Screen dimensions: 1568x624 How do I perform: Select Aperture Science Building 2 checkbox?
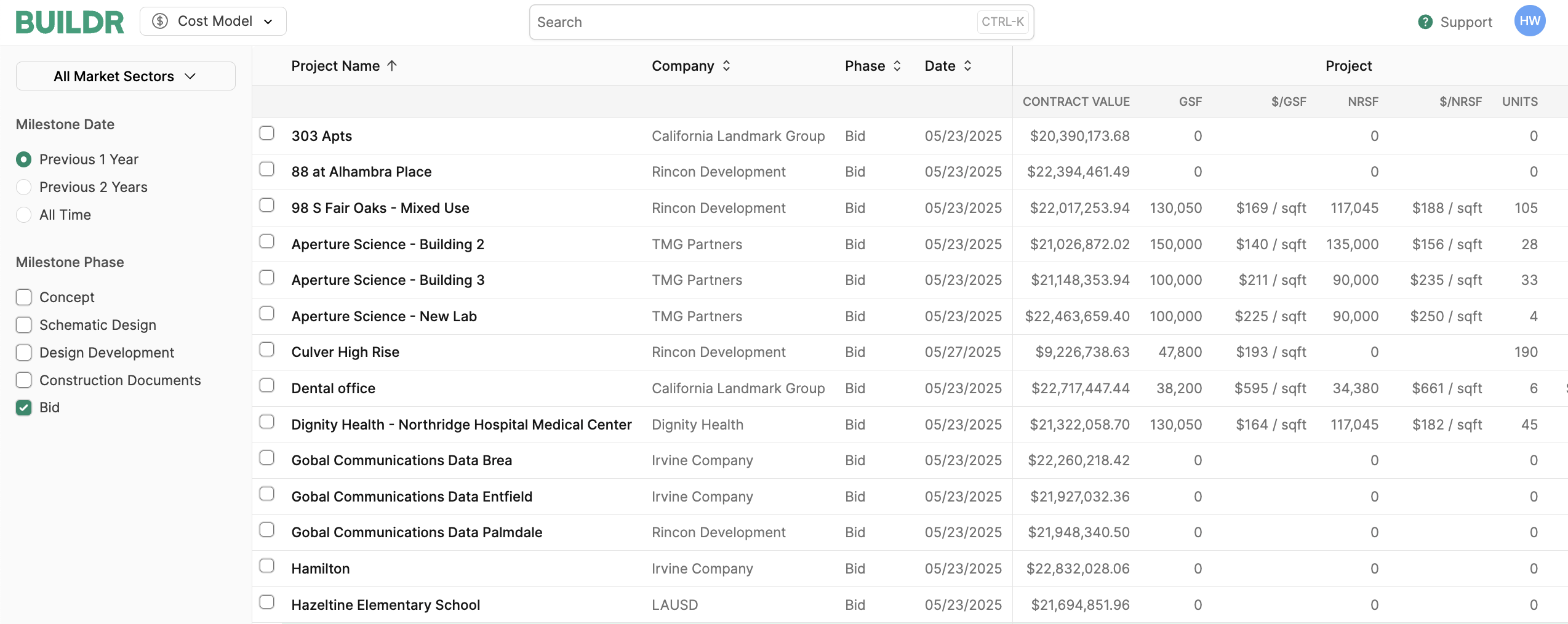(x=266, y=241)
